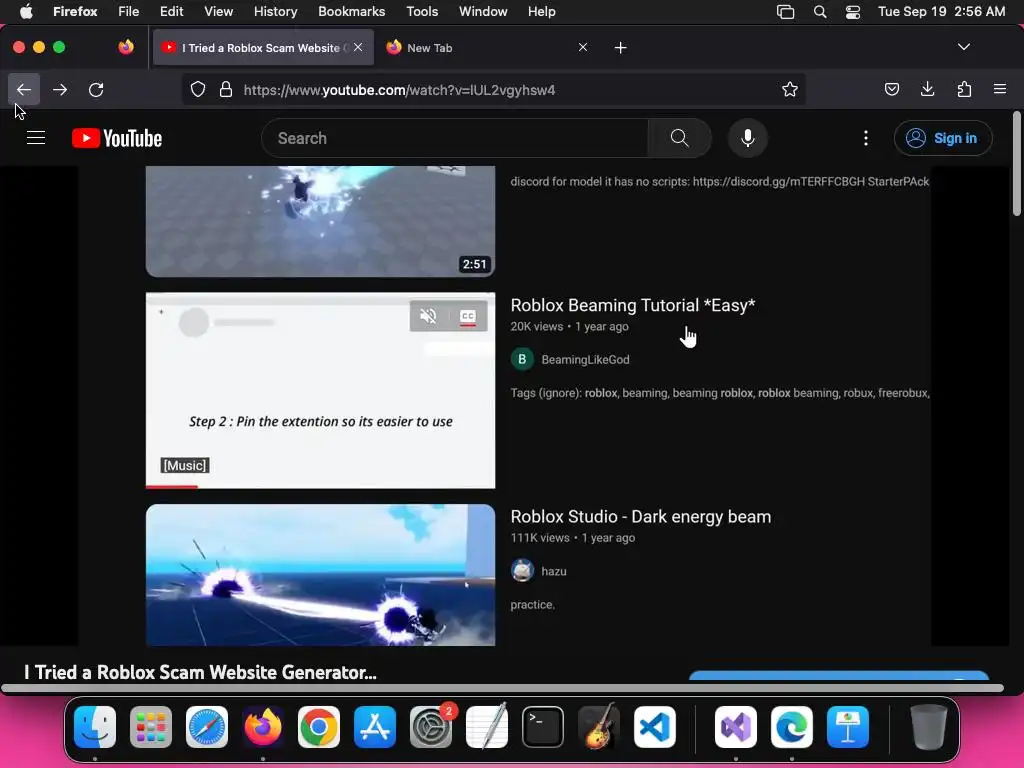Viewport: 1024px width, 768px height.
Task: Open Roblox Studio - Dark energy beam
Action: point(641,517)
